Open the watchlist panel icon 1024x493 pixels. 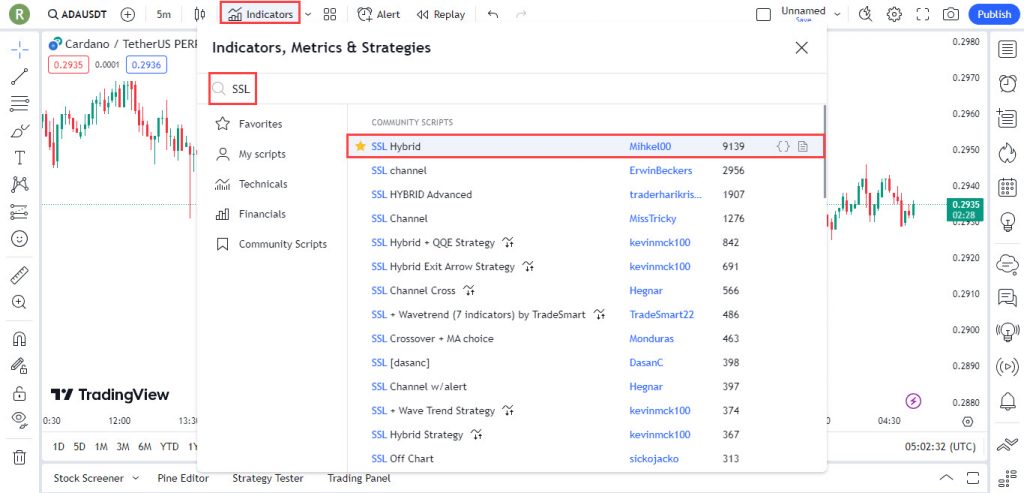coord(1007,50)
